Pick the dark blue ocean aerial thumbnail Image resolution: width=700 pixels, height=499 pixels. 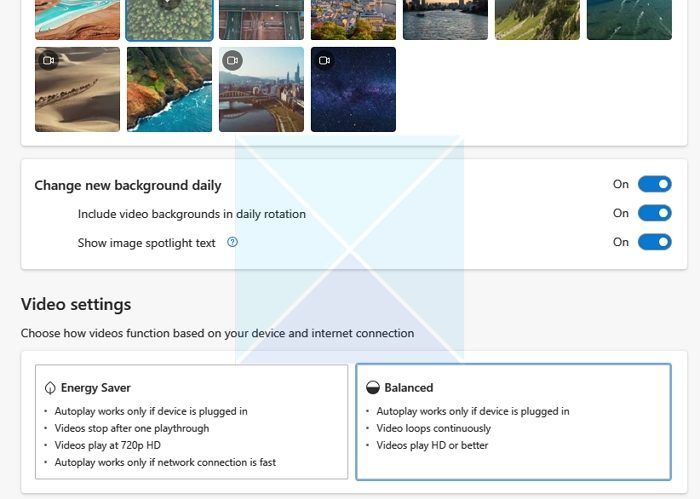pyautogui.click(x=629, y=19)
